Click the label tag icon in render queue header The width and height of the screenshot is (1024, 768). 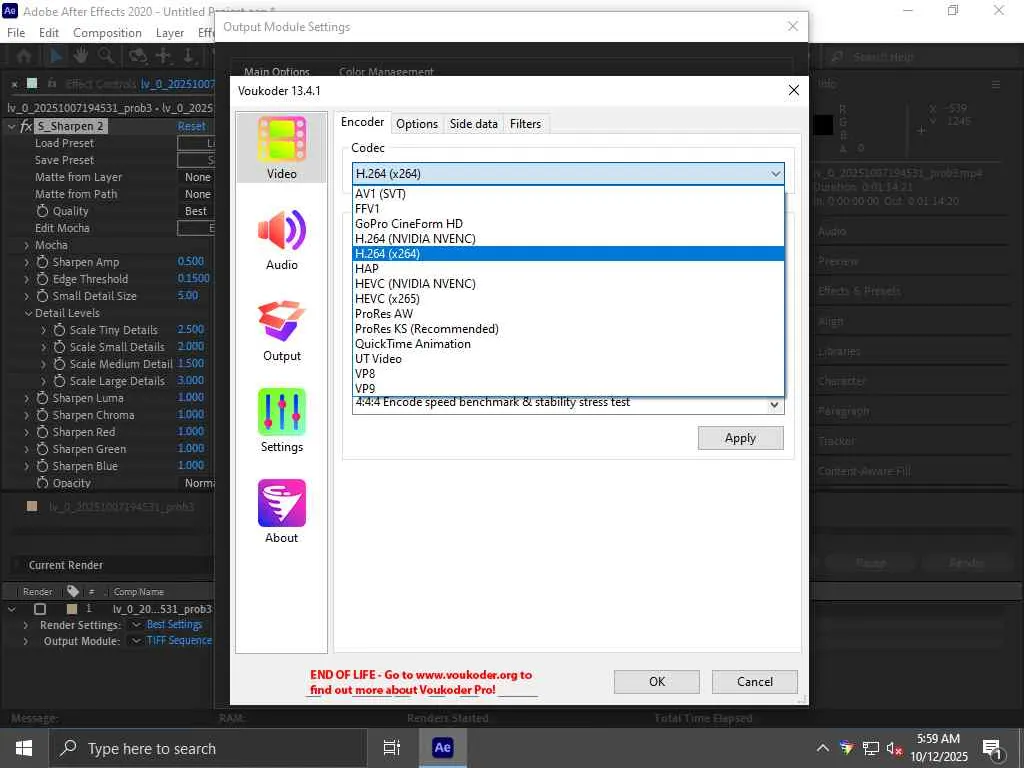coord(73,591)
